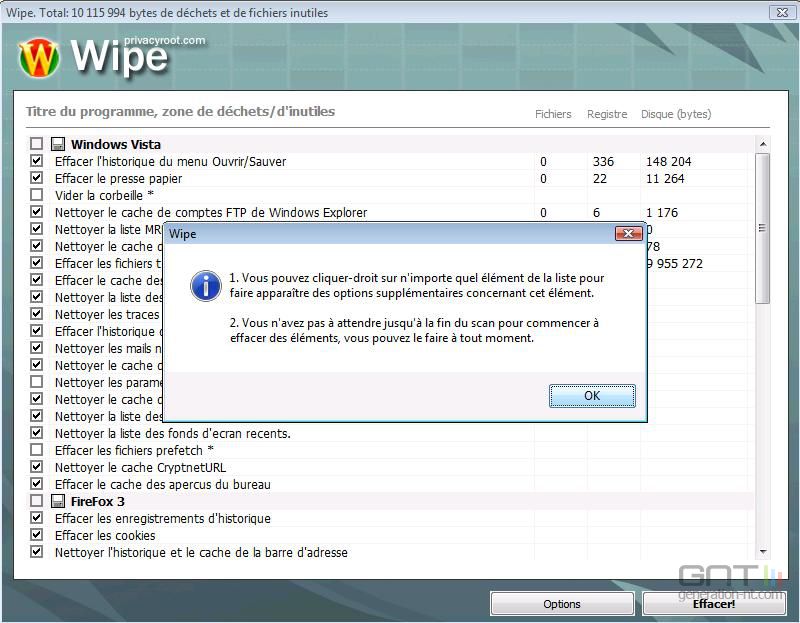Uncheck Nettoyer la liste des fonds d'ecran recents
Viewport: 800px width, 623px height.
(x=36, y=433)
